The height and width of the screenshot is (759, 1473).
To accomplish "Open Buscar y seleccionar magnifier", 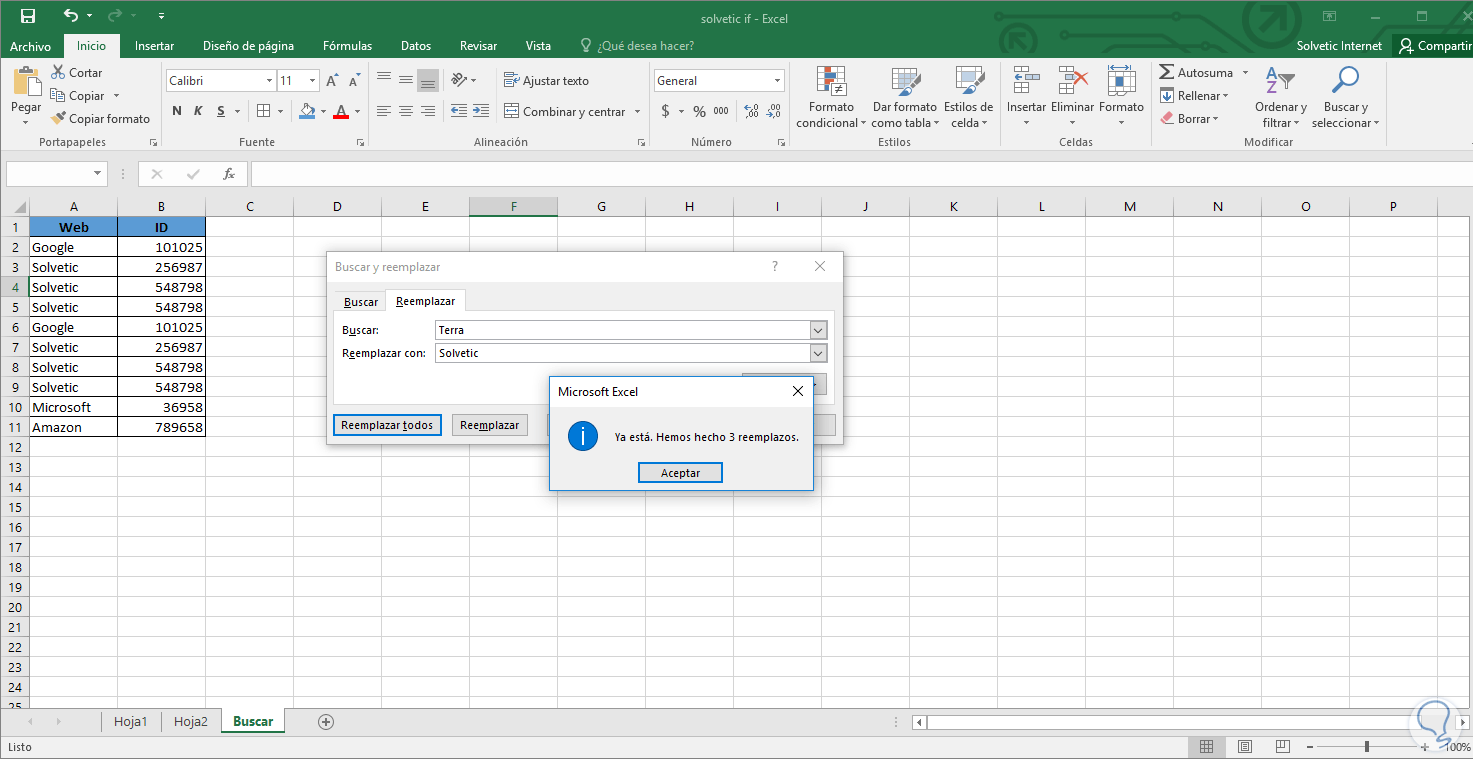I will 1345,81.
